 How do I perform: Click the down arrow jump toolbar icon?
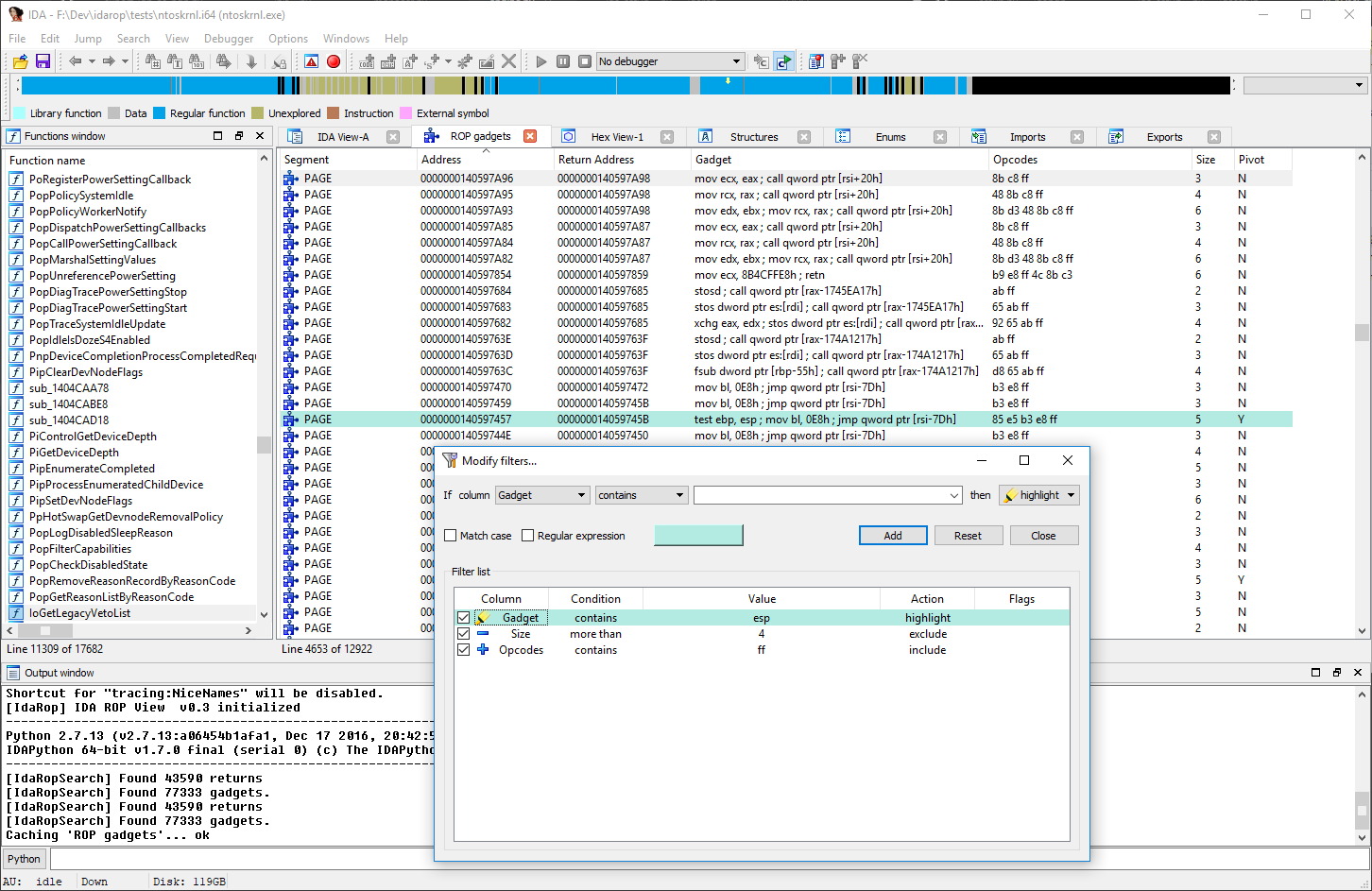click(x=251, y=61)
